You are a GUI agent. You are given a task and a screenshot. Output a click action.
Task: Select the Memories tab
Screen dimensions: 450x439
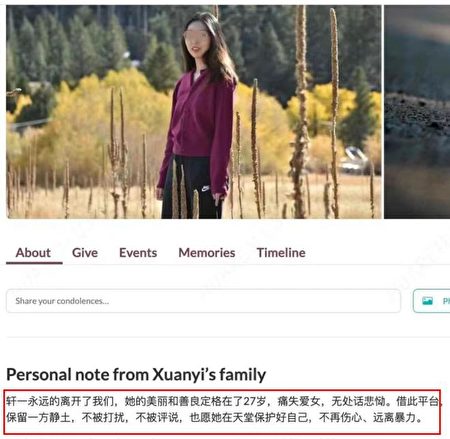click(x=207, y=253)
